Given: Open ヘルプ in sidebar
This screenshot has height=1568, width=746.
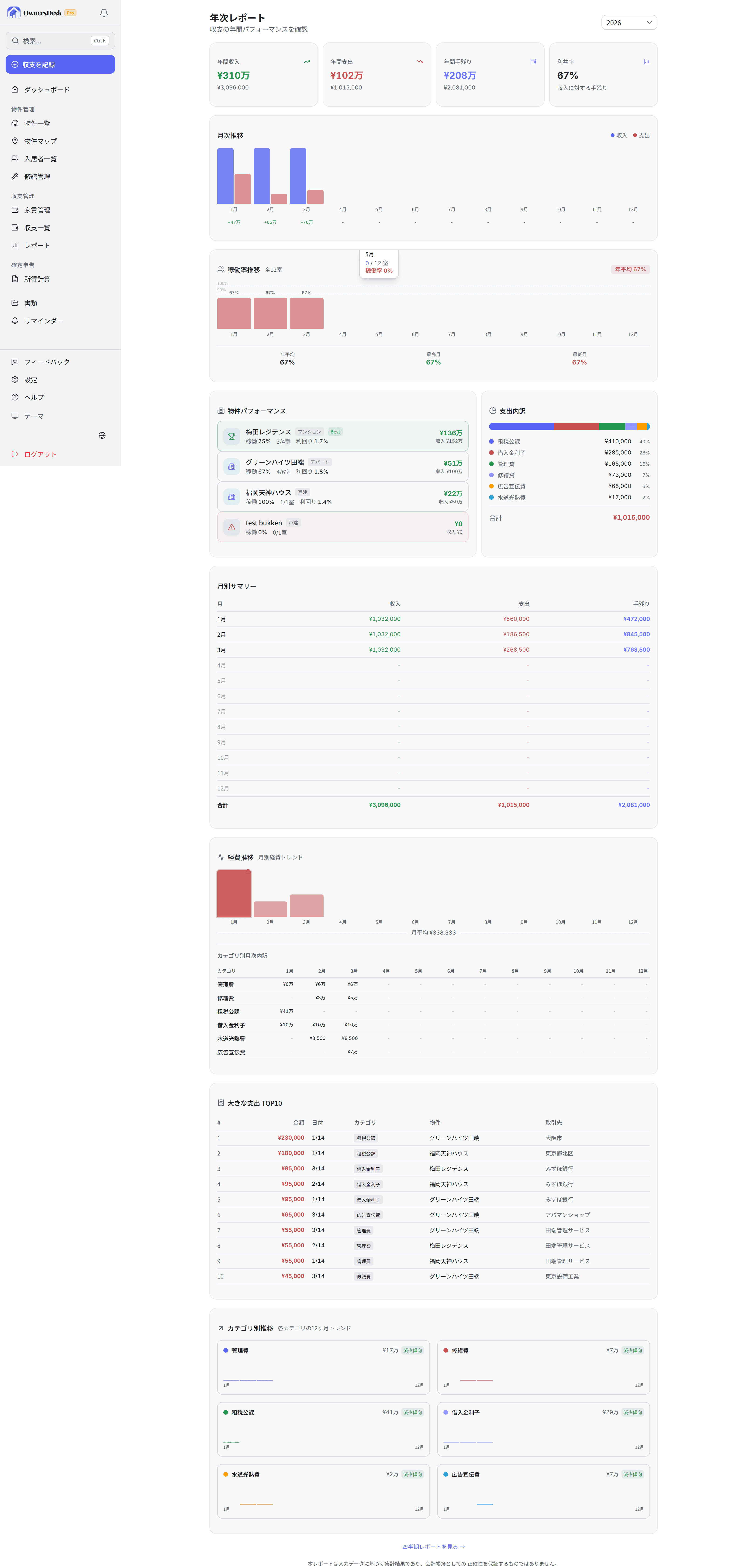Looking at the screenshot, I should pos(60,397).
